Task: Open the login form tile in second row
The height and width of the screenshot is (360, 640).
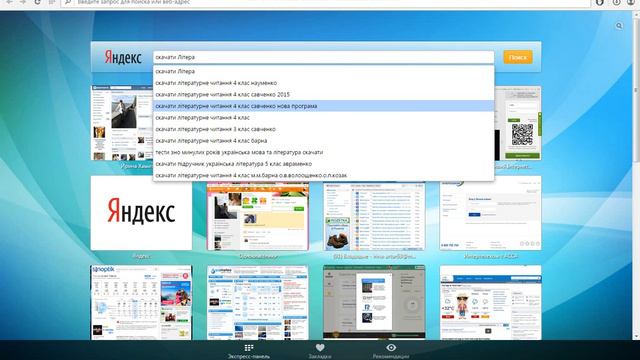Action: (491, 213)
